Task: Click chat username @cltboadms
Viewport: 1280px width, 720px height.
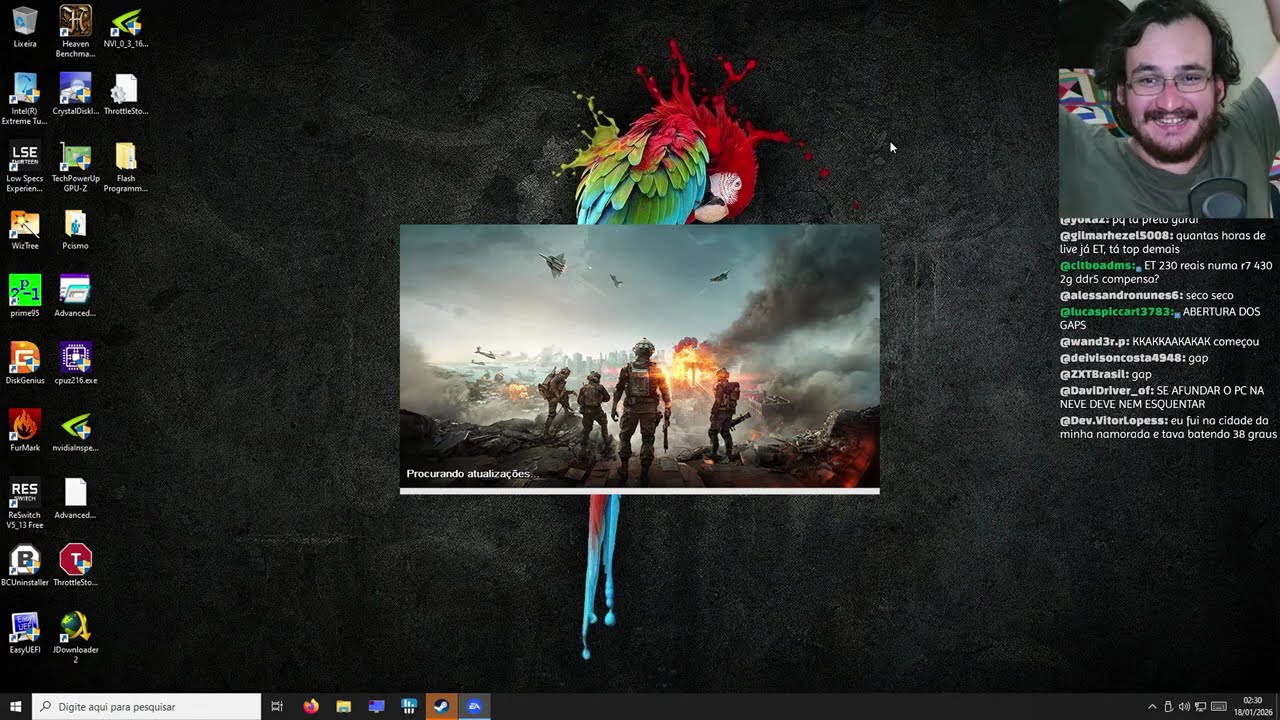Action: pyautogui.click(x=1097, y=266)
